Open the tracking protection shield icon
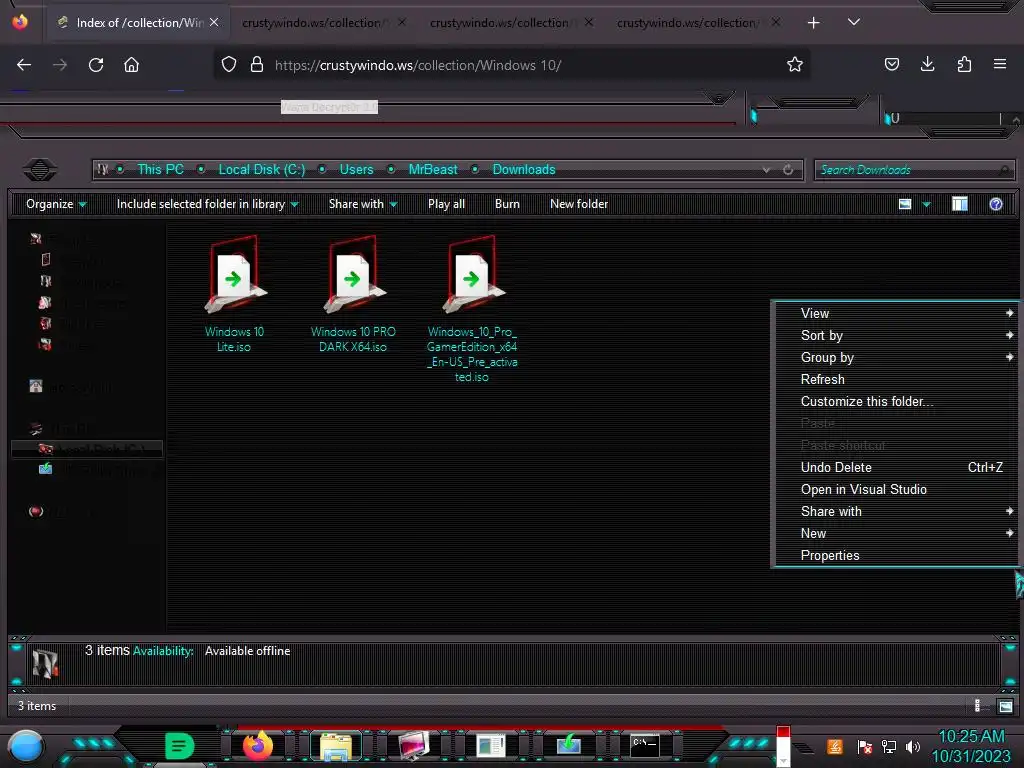This screenshot has width=1024, height=768. pos(229,64)
